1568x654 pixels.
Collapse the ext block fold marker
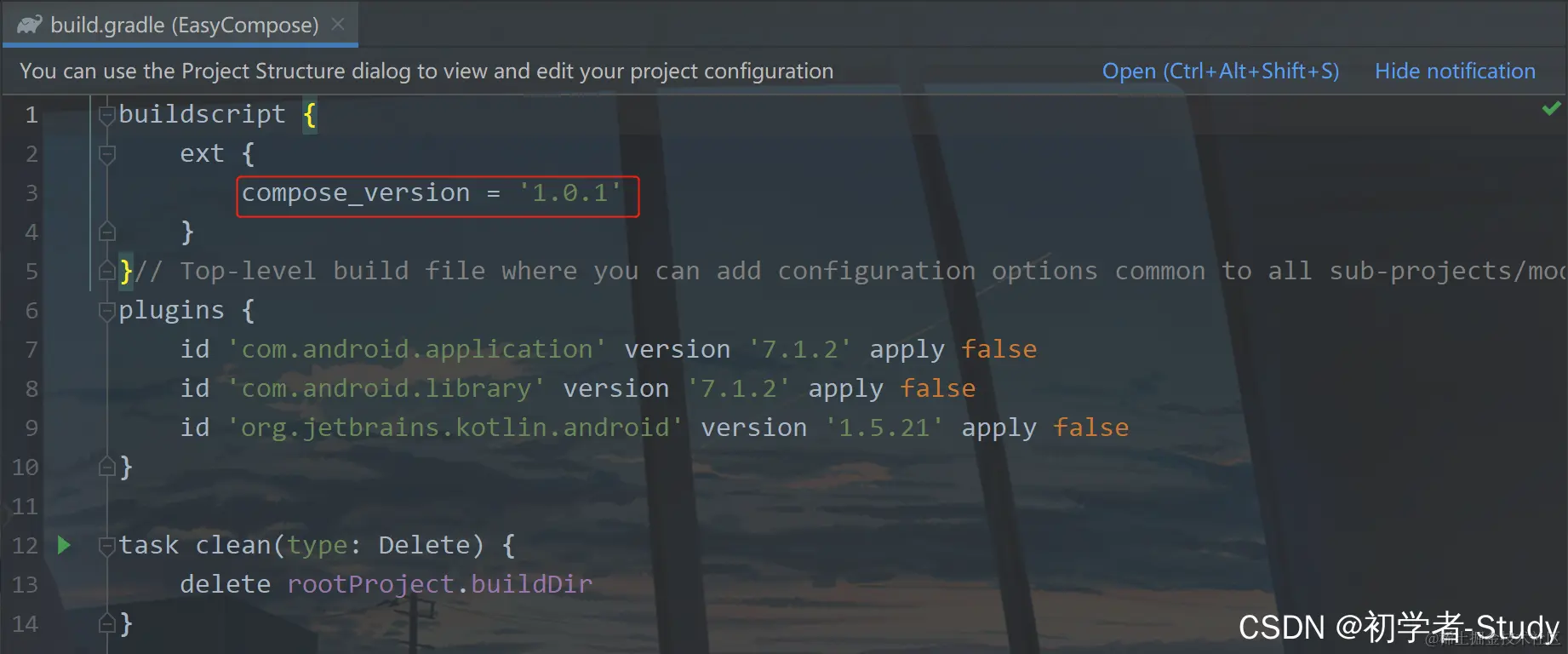pyautogui.click(x=106, y=153)
